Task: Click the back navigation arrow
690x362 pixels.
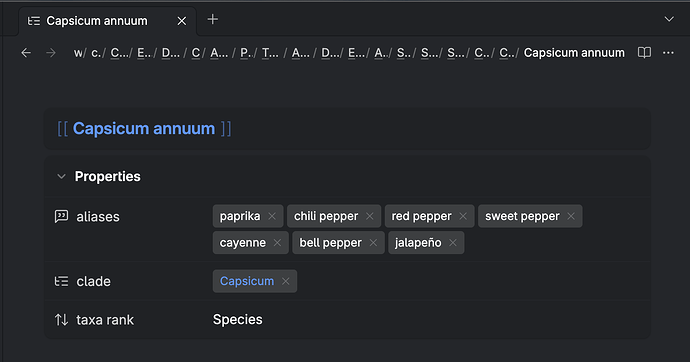Action: tap(26, 53)
